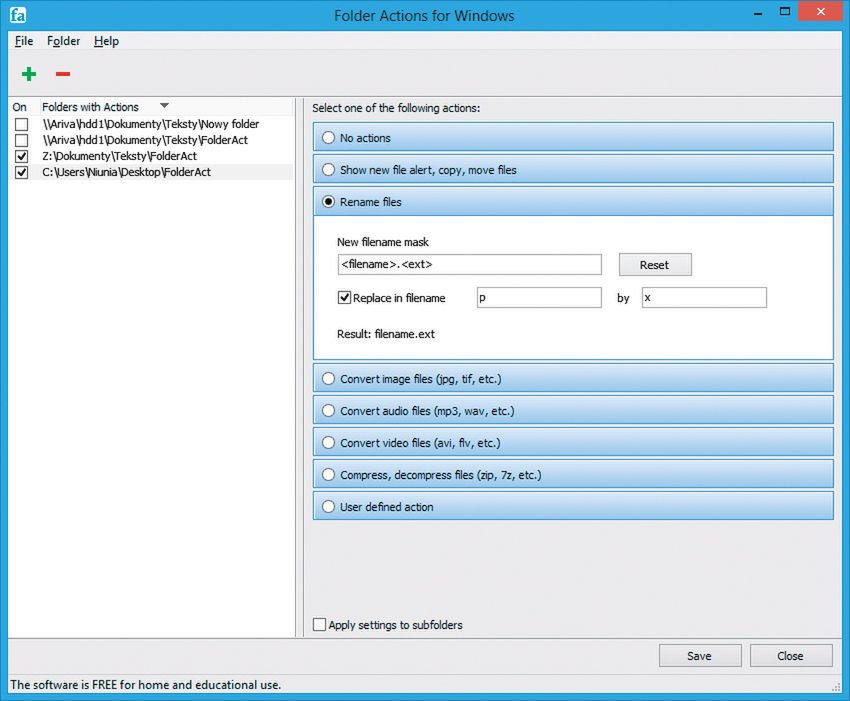This screenshot has height=701, width=850.
Task: Click Result: filename.ext text
Action: click(386, 334)
